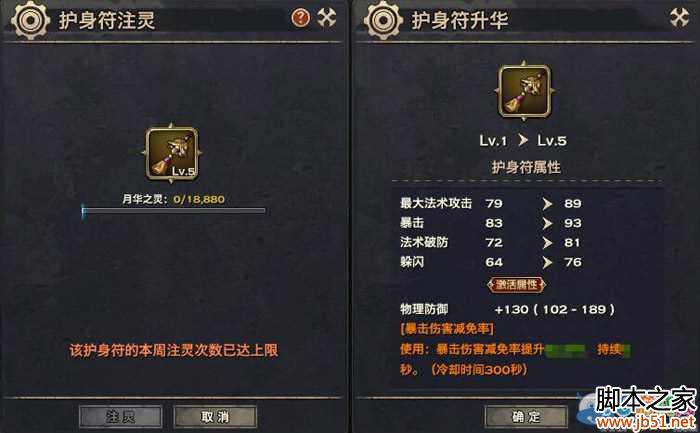
Task: Click the gear emblem beside 护身符注灵
Action: (x=30, y=20)
